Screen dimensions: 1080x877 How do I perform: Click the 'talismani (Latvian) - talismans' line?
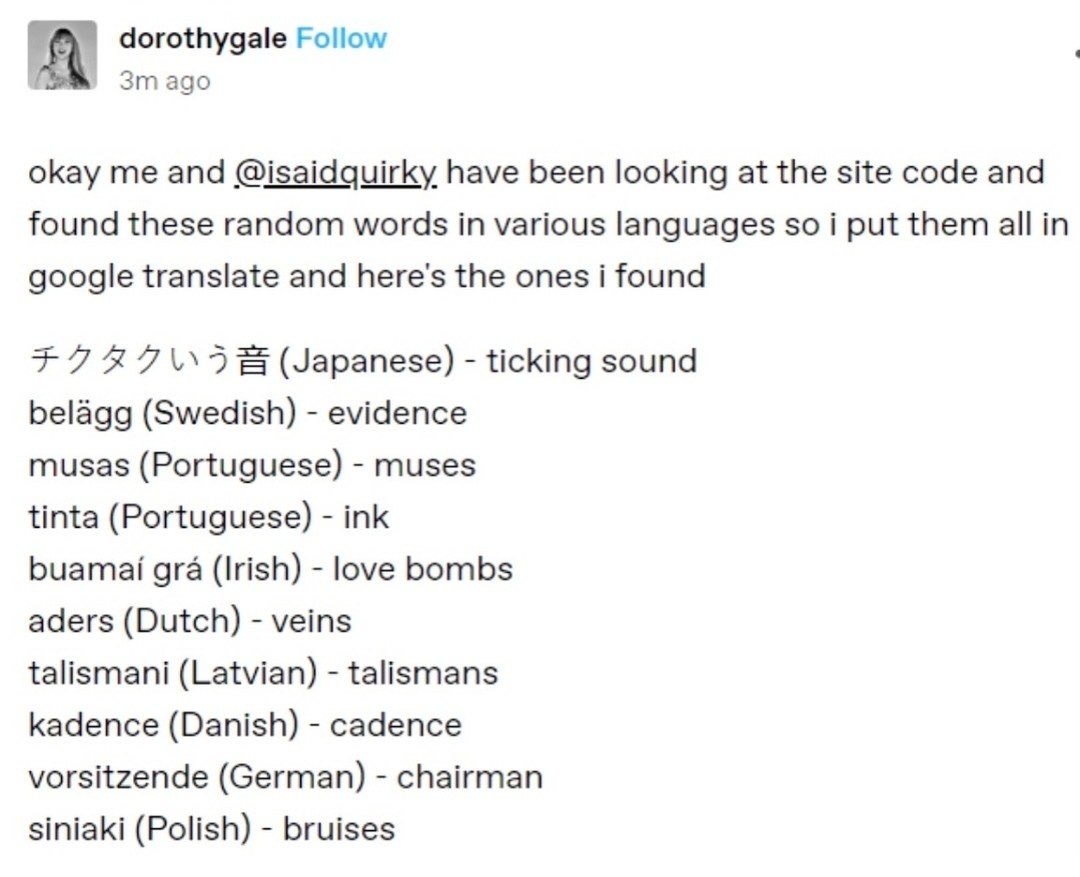click(262, 673)
